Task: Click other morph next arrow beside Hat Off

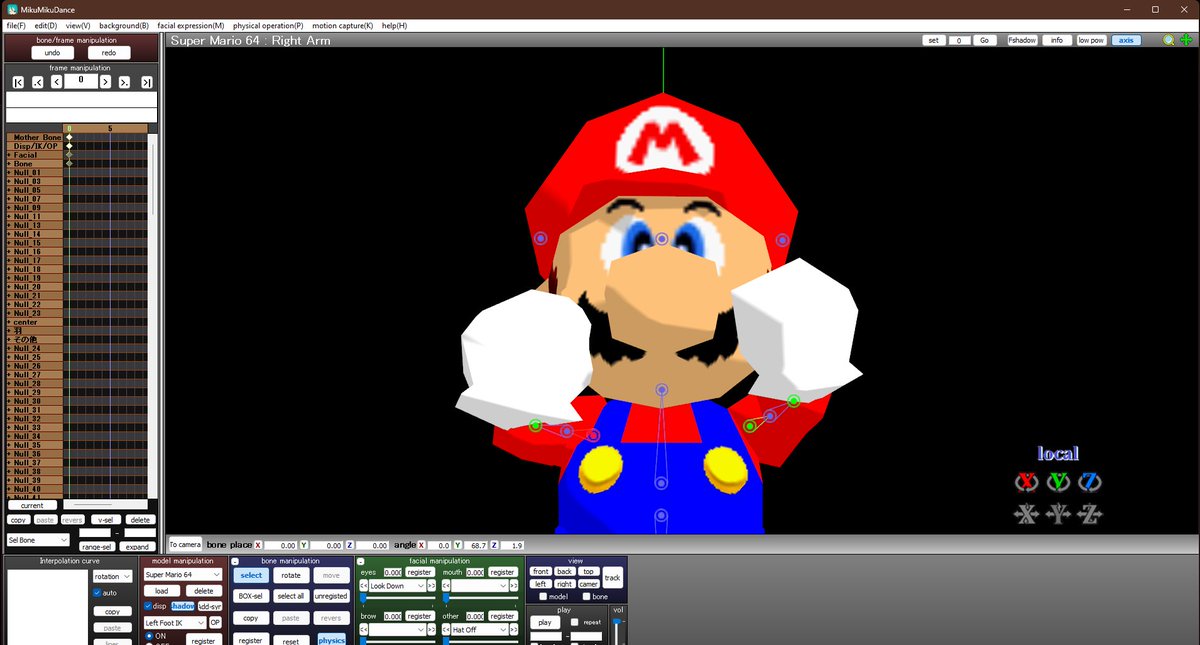Action: (x=513, y=630)
